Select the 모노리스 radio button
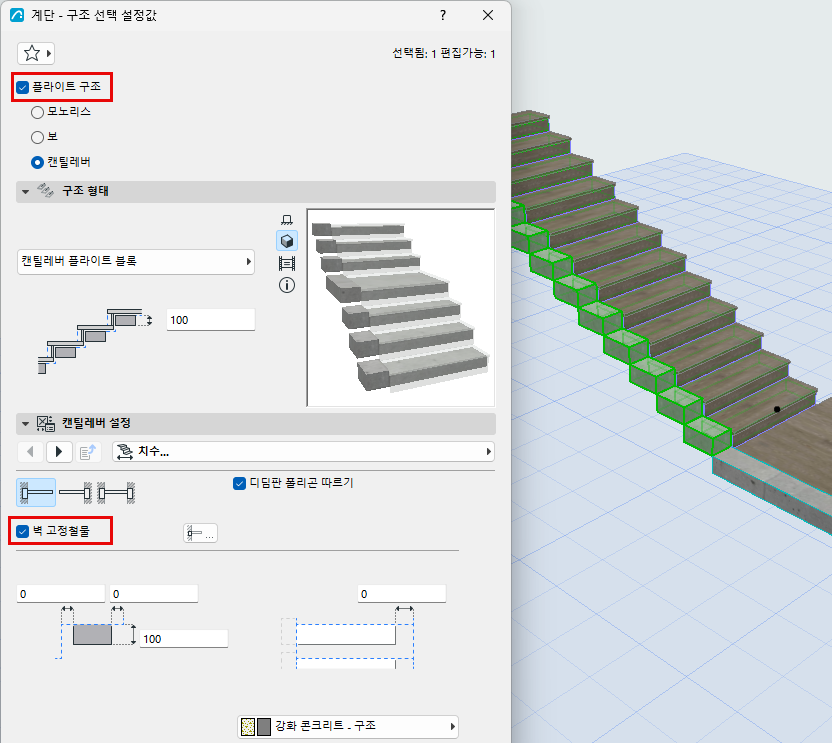Screen dimensions: 832x743 point(37,113)
